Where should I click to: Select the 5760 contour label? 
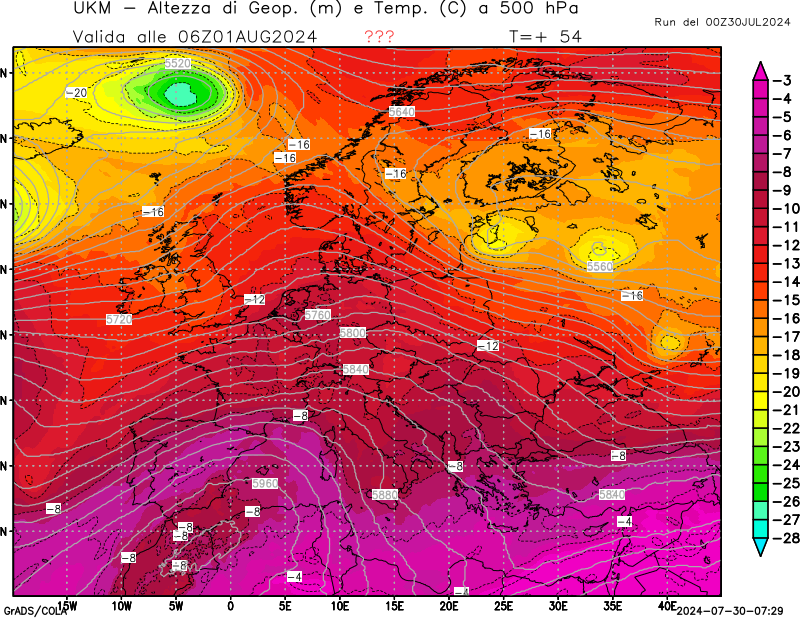317,315
